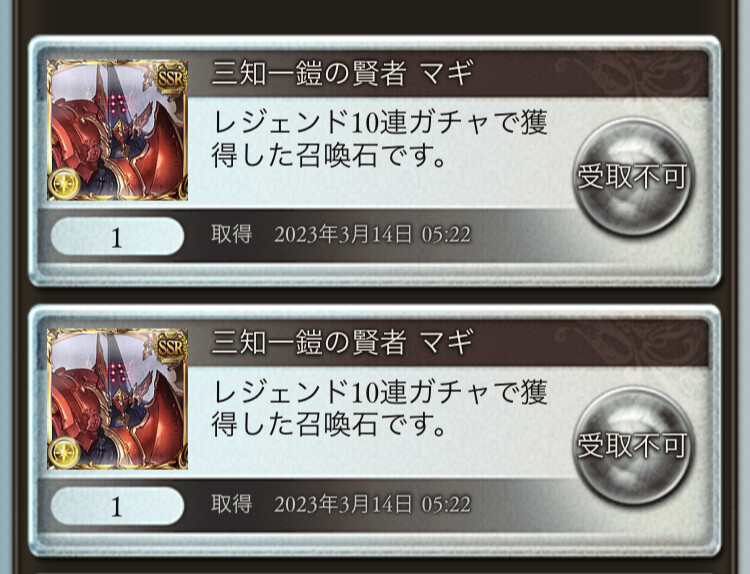Click the quantity pill showing 1 in first entry

117,236
